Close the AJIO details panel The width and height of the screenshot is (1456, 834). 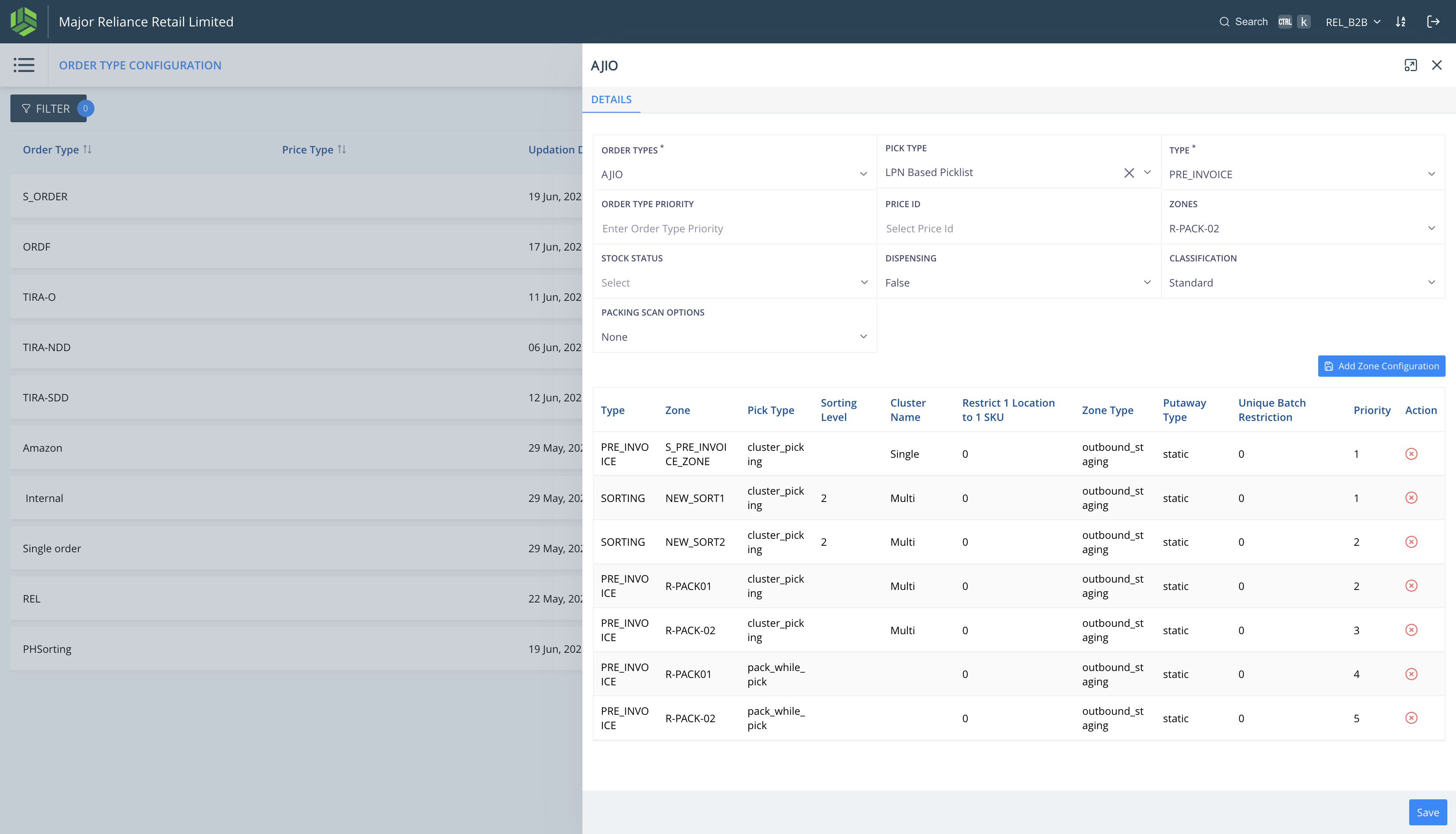(1436, 65)
